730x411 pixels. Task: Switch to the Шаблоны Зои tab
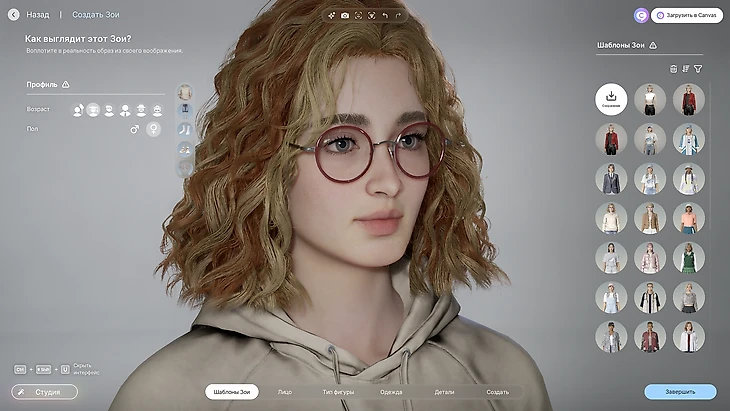tap(232, 392)
